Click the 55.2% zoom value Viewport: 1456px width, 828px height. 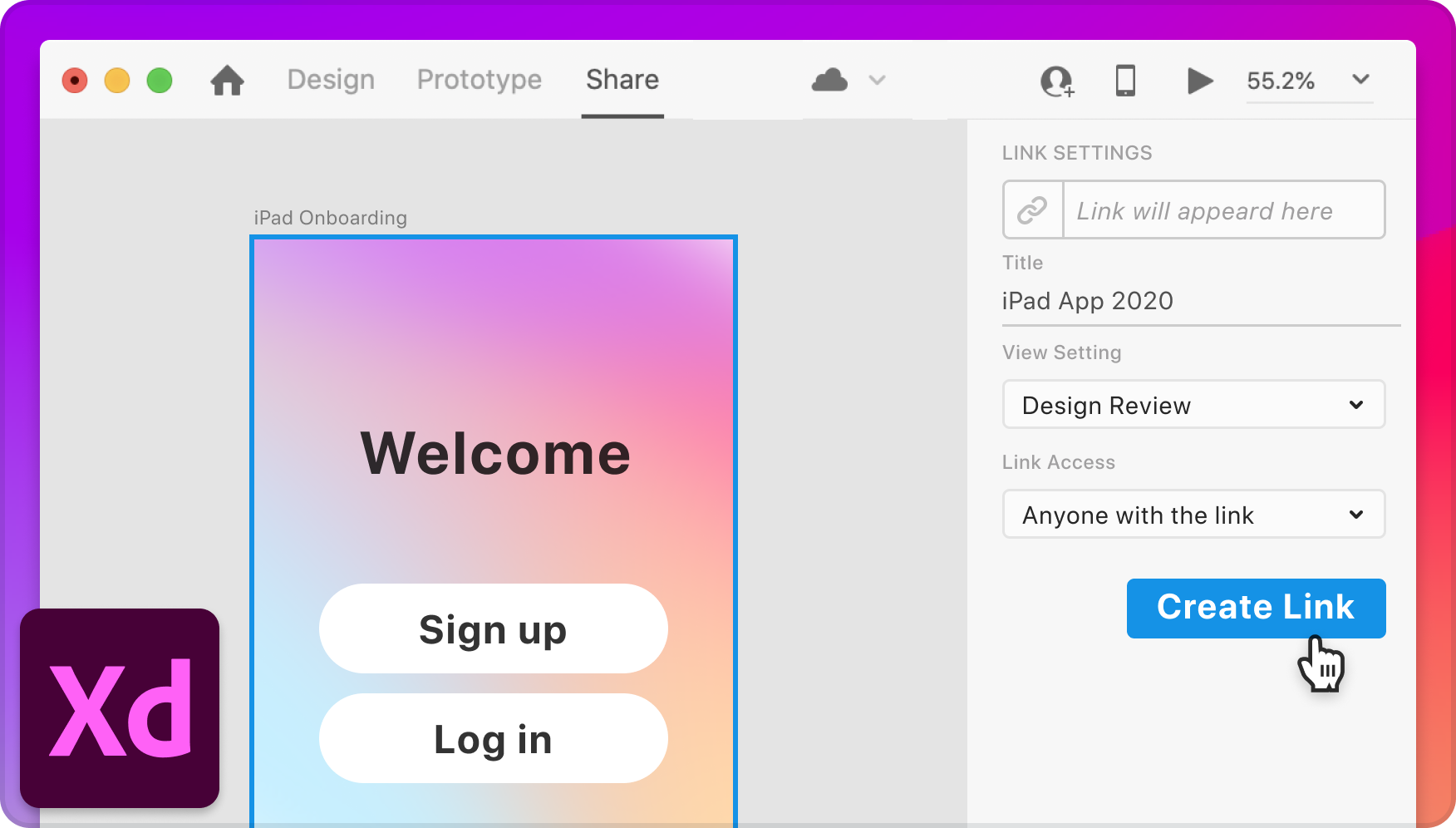pyautogui.click(x=1281, y=81)
